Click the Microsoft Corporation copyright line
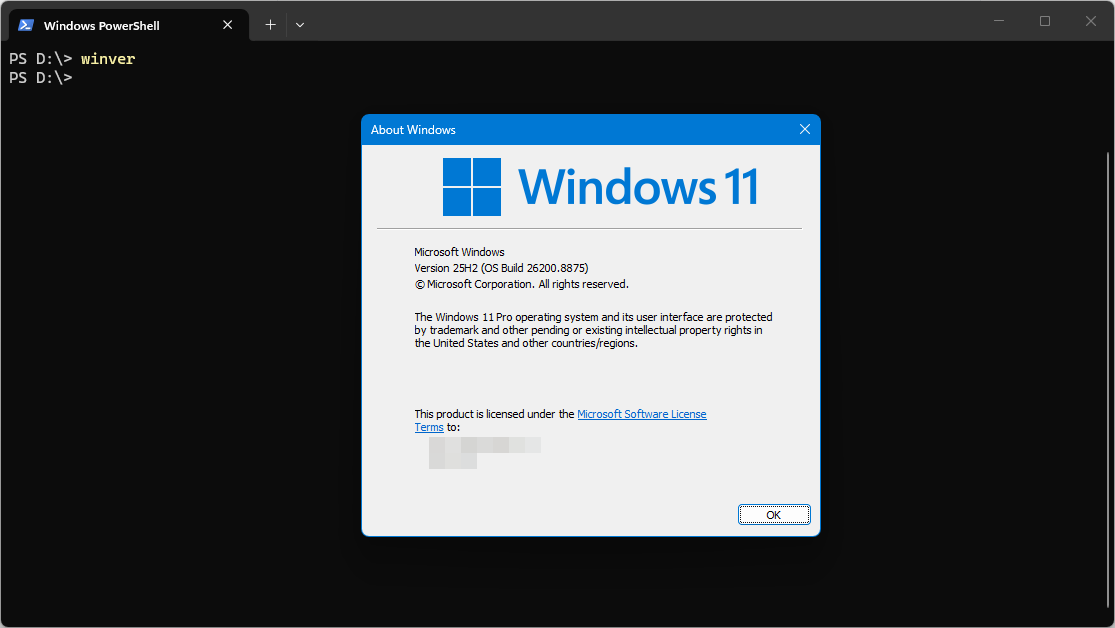 coord(521,284)
